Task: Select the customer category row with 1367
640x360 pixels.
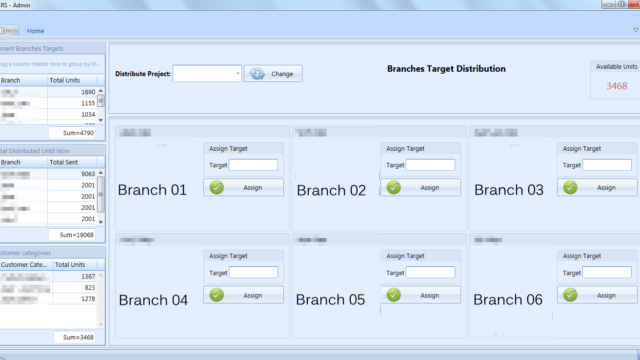Action: pyautogui.click(x=48, y=276)
